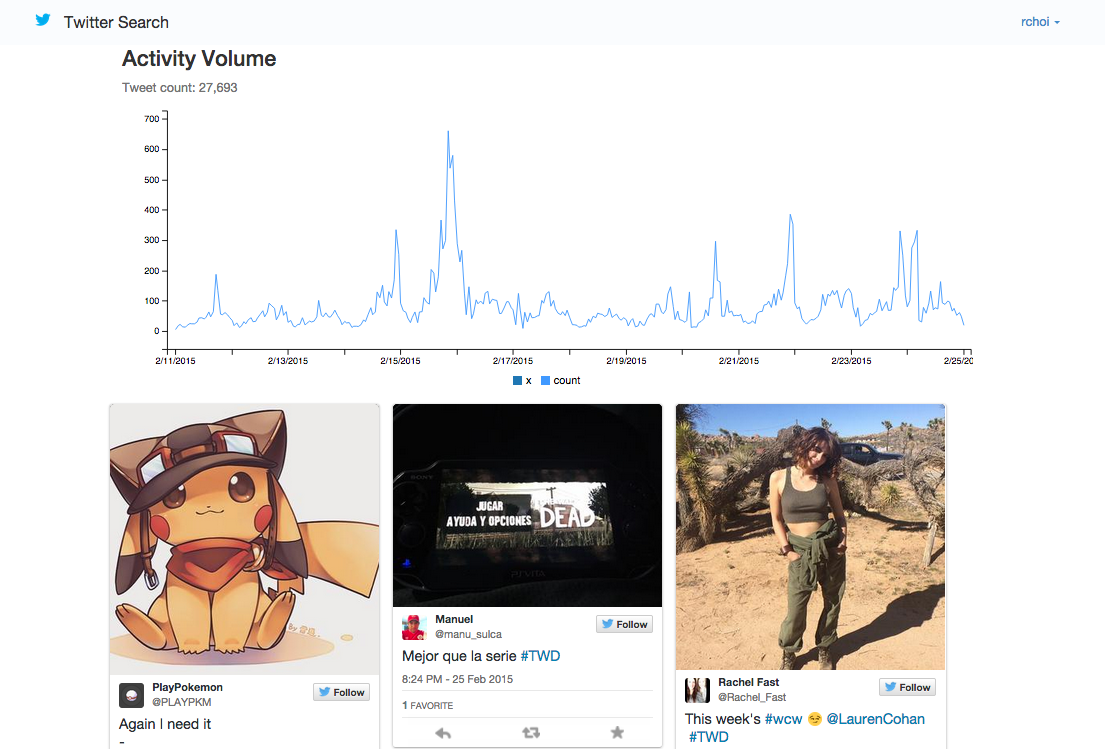The image size is (1105, 749).
Task: Click the Activity Volume heading
Action: pyautogui.click(x=199, y=58)
